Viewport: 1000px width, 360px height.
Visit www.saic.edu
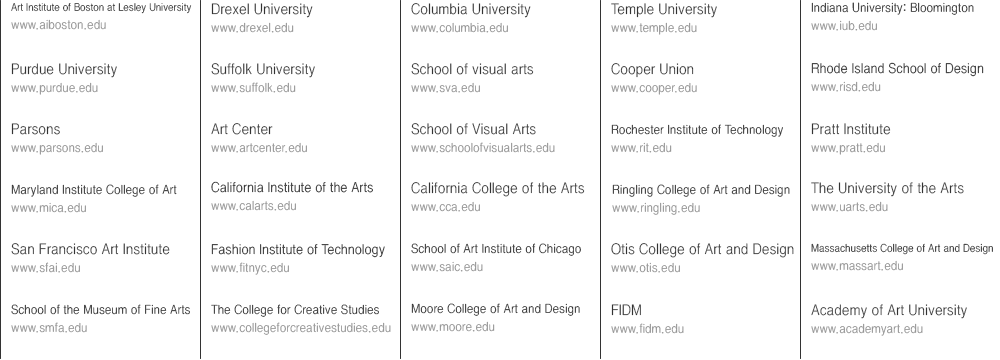(x=446, y=267)
